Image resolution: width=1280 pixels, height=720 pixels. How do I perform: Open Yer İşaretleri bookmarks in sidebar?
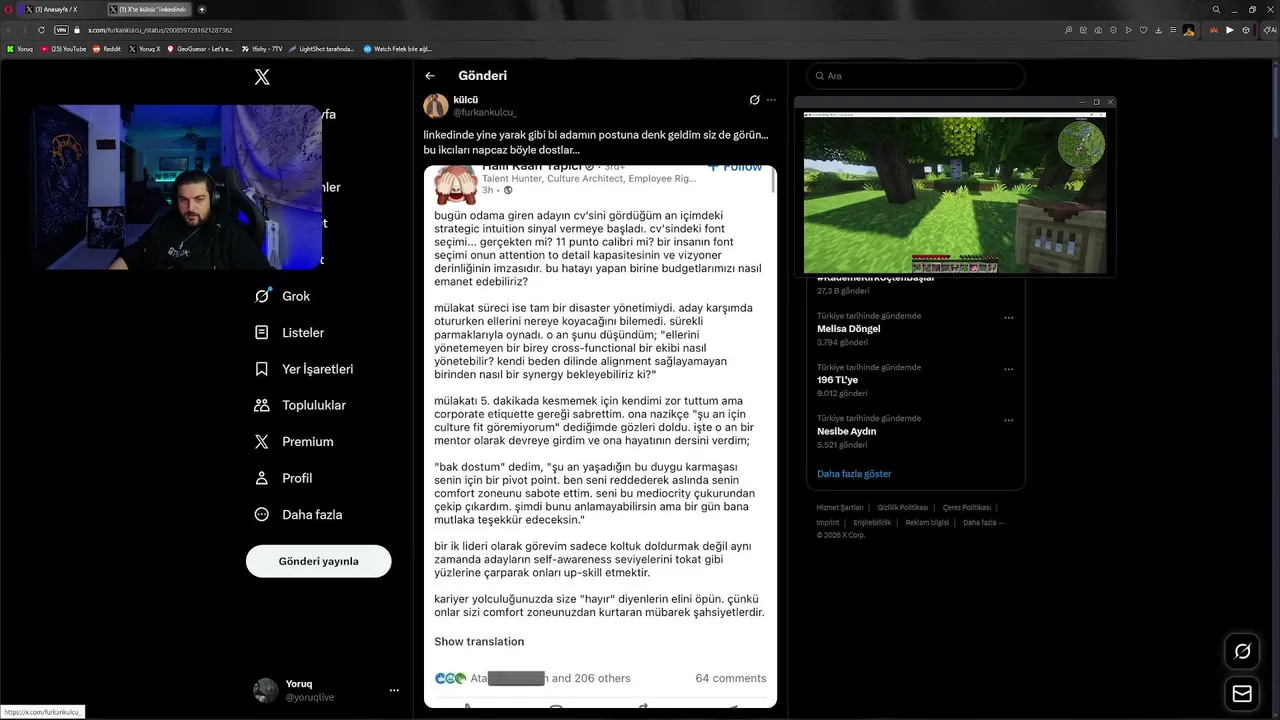[303, 369]
